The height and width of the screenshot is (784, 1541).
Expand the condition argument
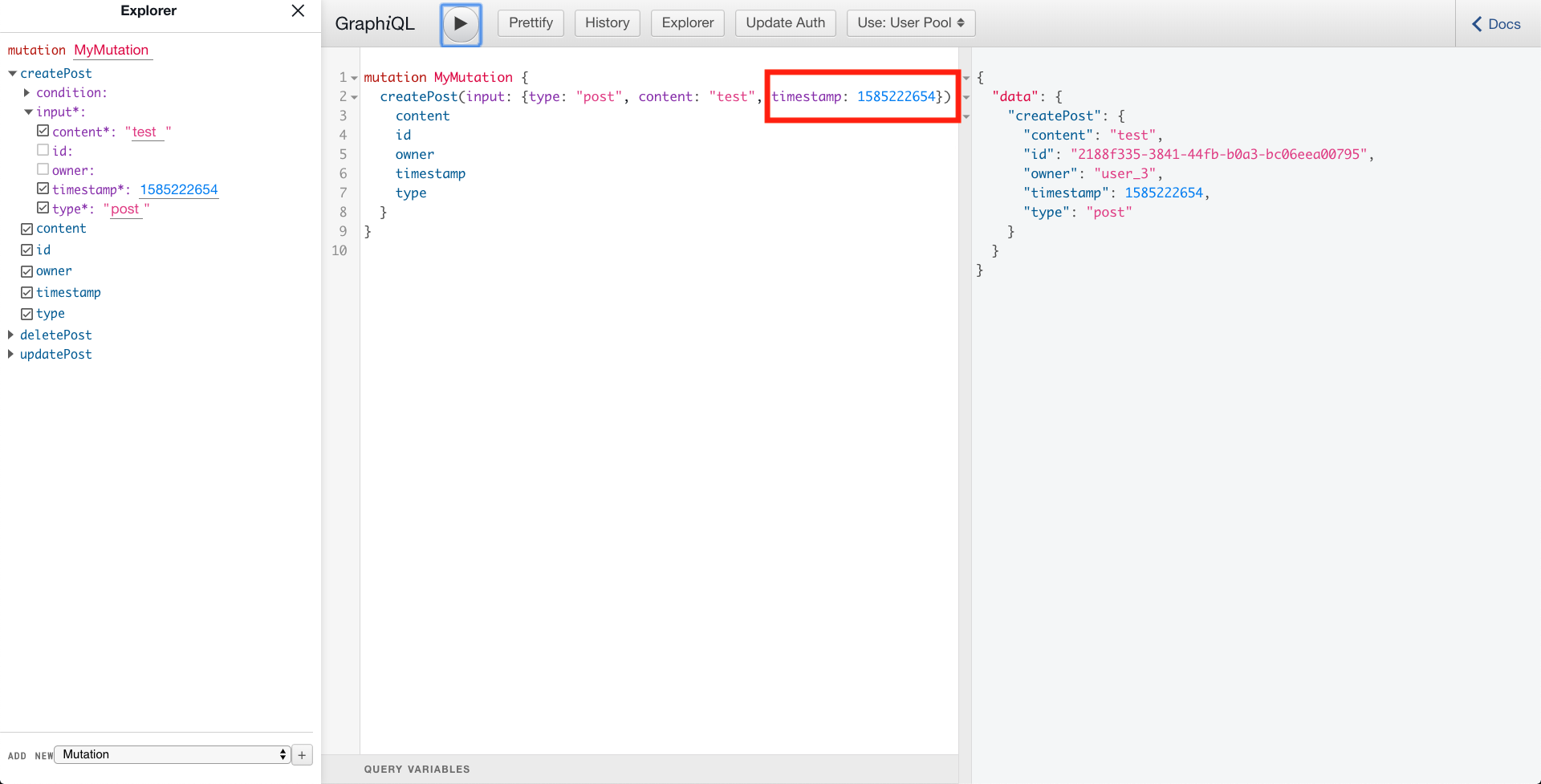pos(27,93)
